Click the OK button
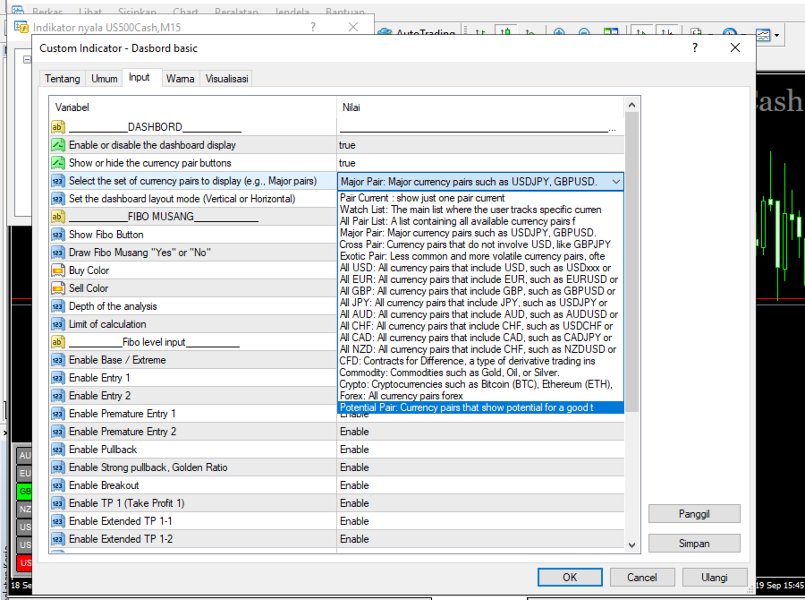This screenshot has width=805, height=600. (570, 577)
